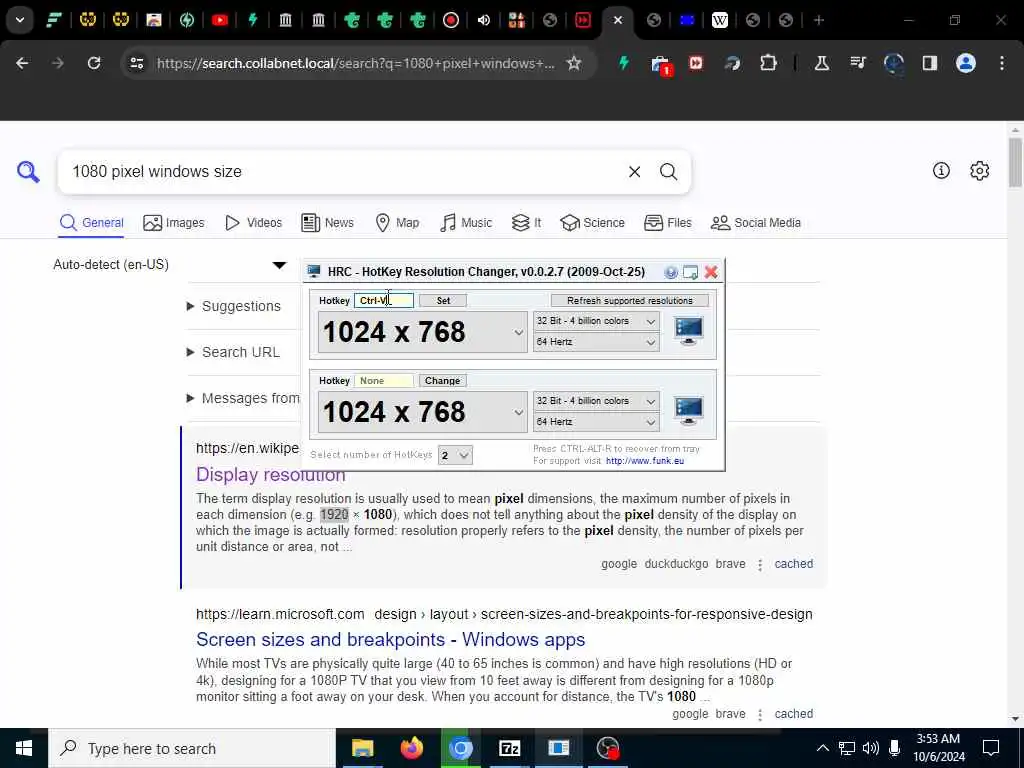Viewport: 1024px width, 768px height.
Task: Open media control playlist icon in toolbar
Action: 857,63
